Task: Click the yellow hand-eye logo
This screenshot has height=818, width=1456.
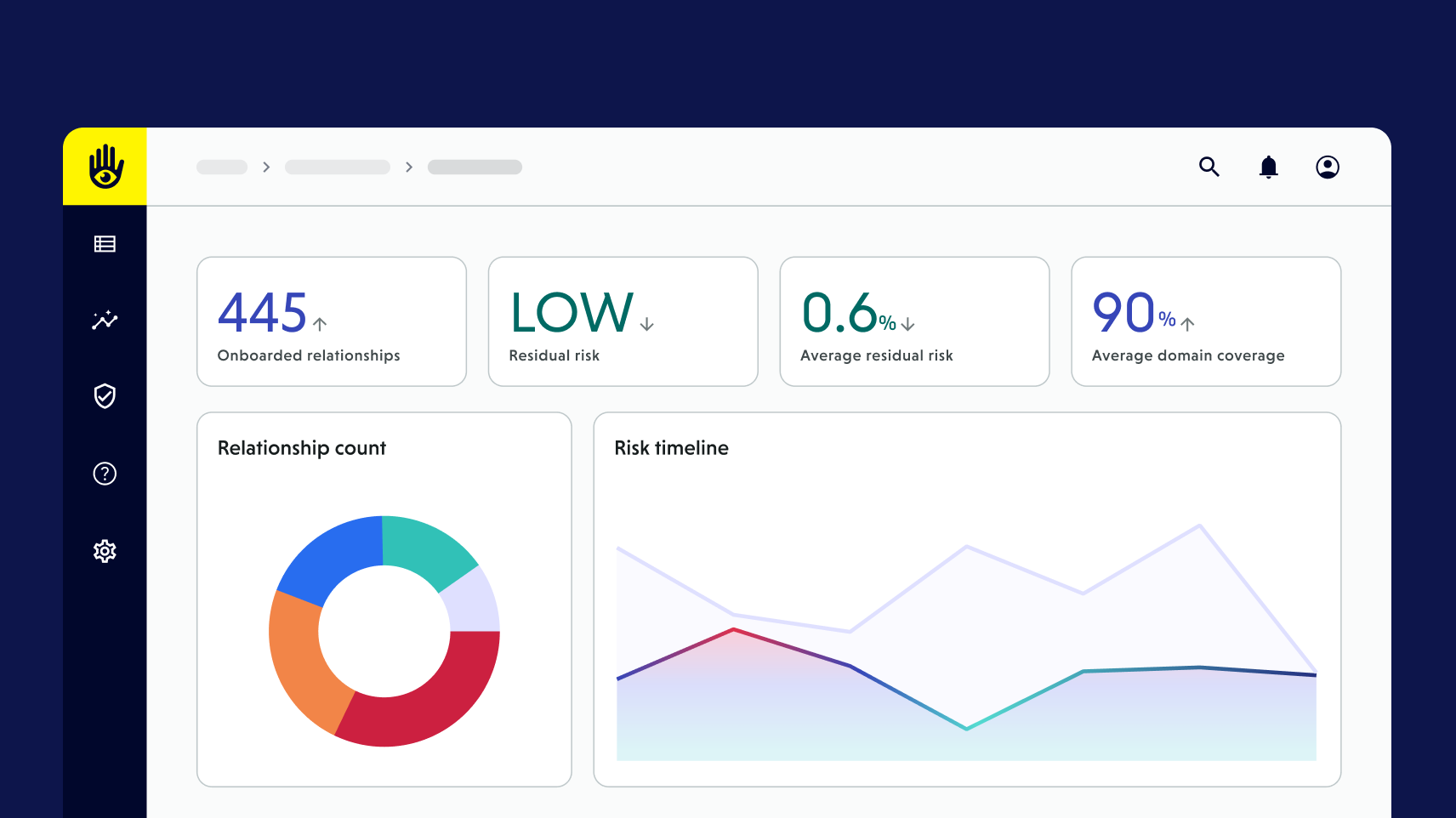Action: click(105, 167)
